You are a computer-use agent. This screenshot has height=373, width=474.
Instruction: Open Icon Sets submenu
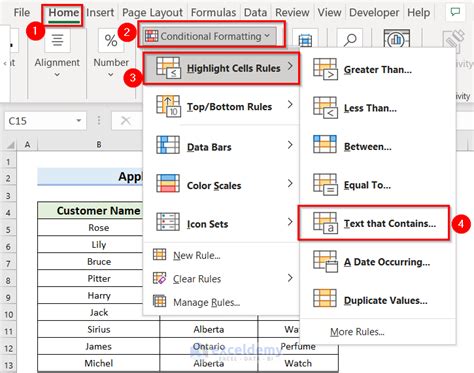coord(221,223)
